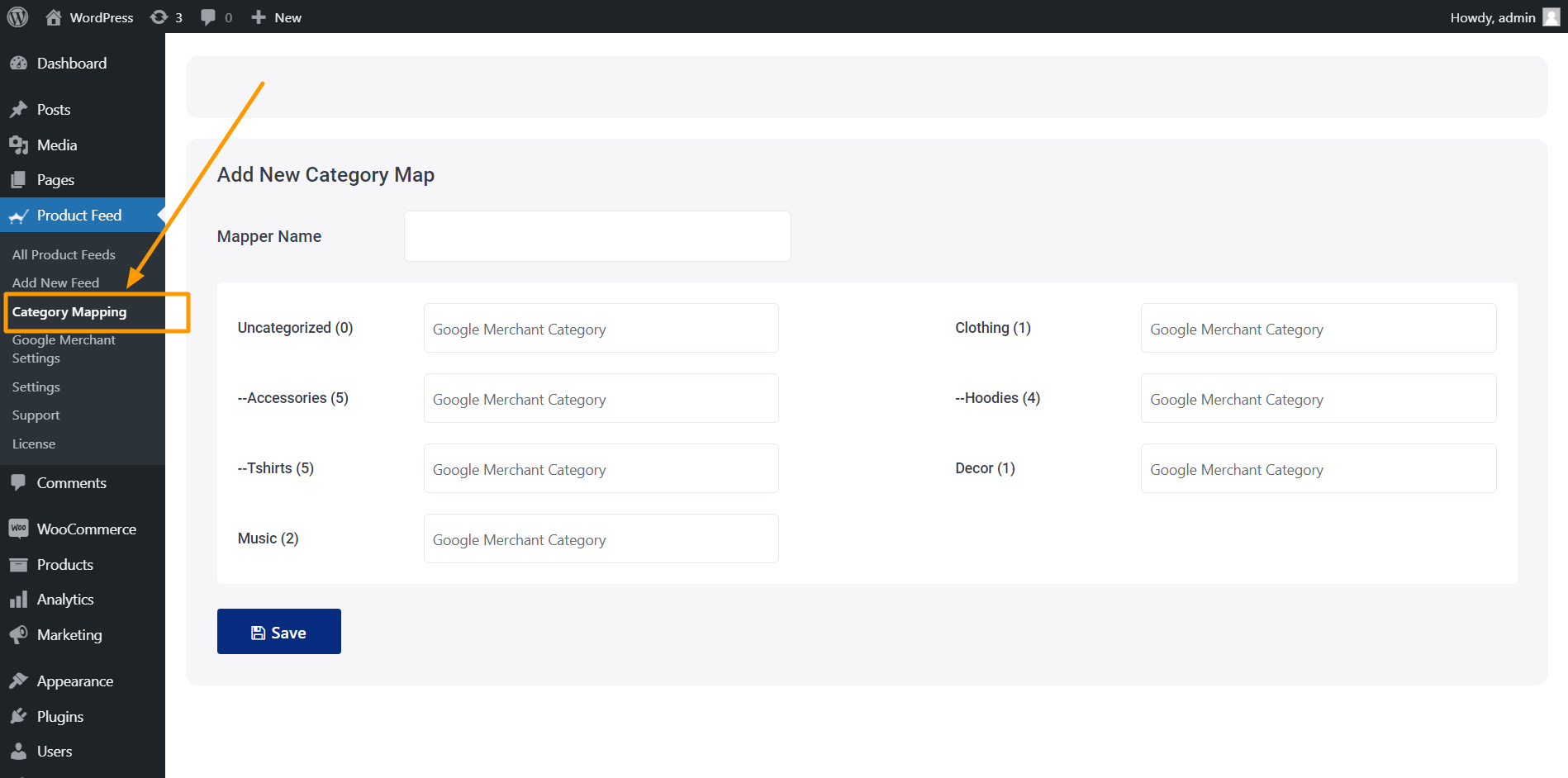The width and height of the screenshot is (1568, 778).
Task: Click the Music (2) category label
Action: point(268,538)
